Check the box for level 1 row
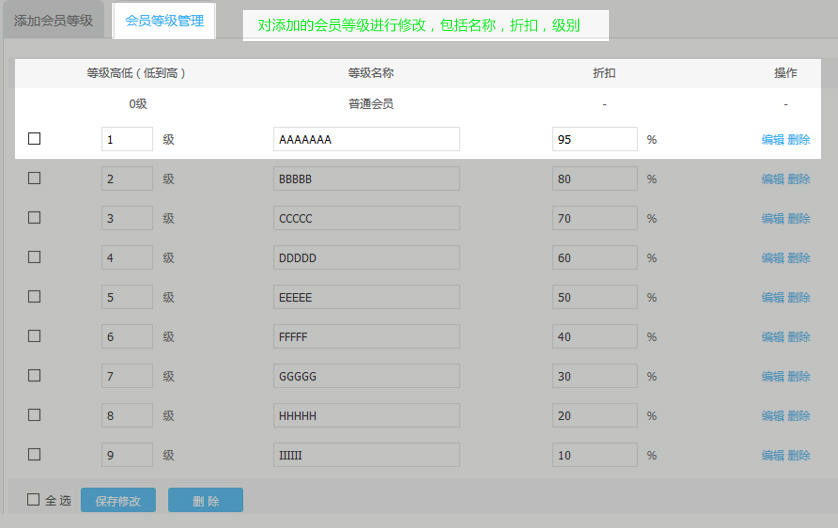The height and width of the screenshot is (528, 838). [x=34, y=139]
